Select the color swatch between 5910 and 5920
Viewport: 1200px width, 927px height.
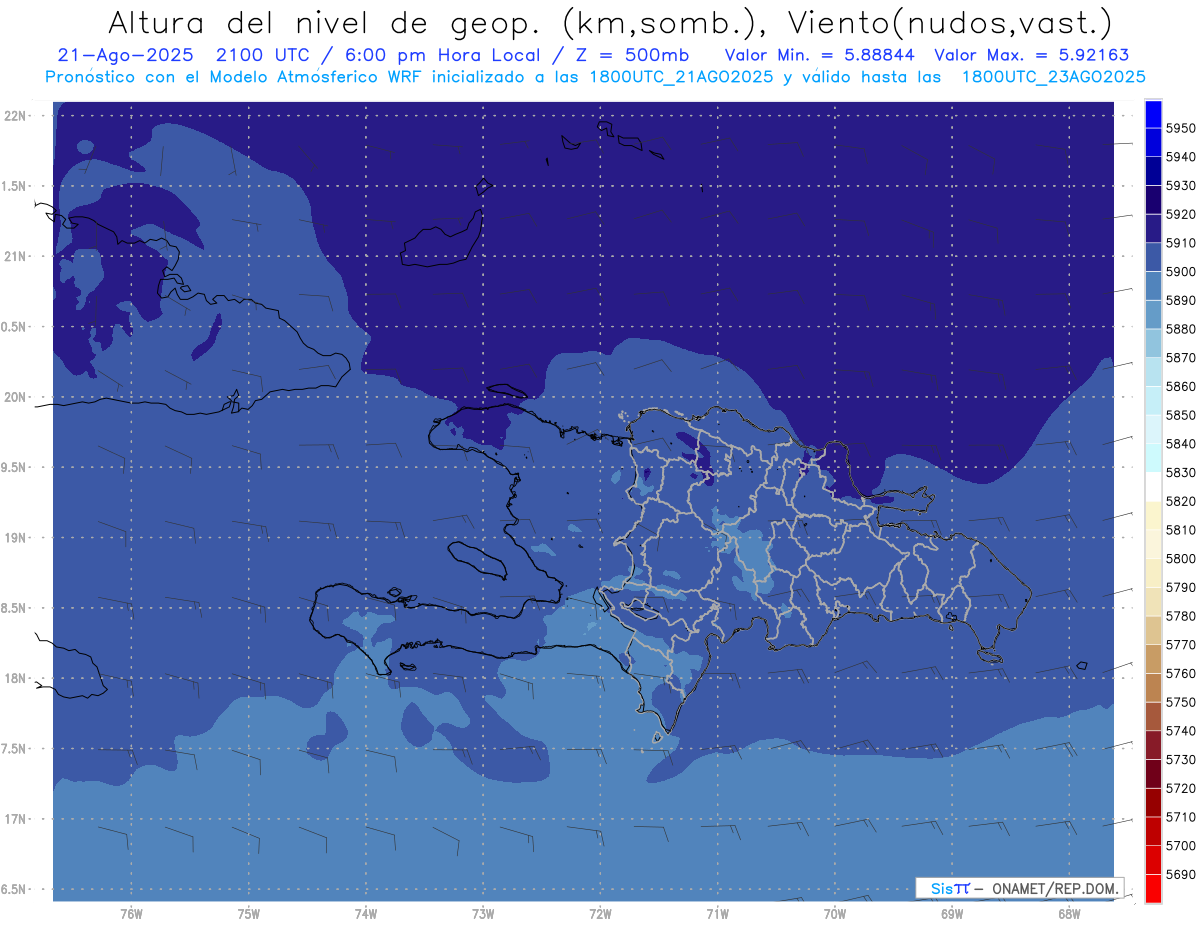point(1153,229)
